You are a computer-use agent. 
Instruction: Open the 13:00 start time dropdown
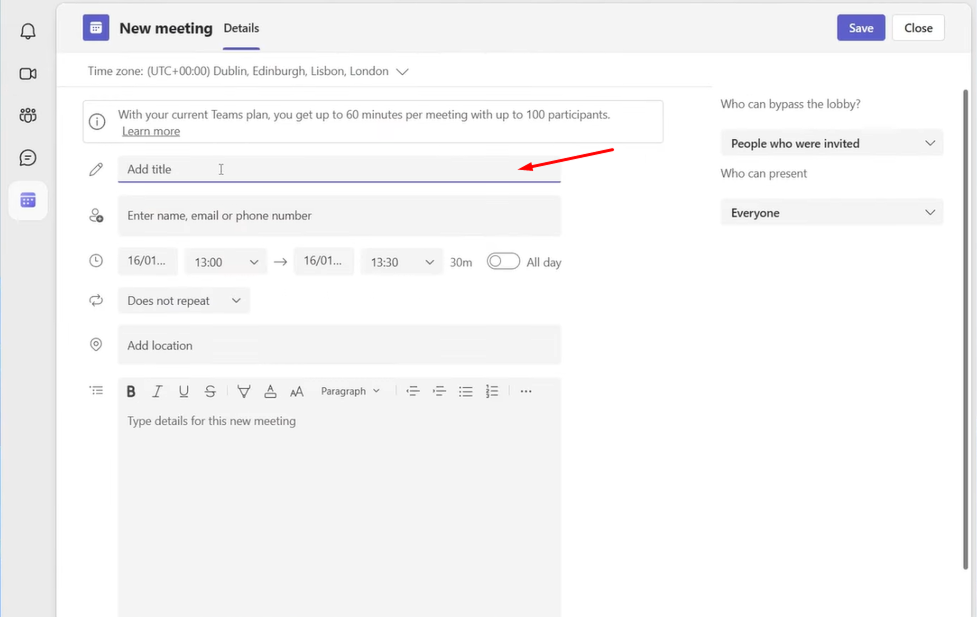(x=226, y=262)
